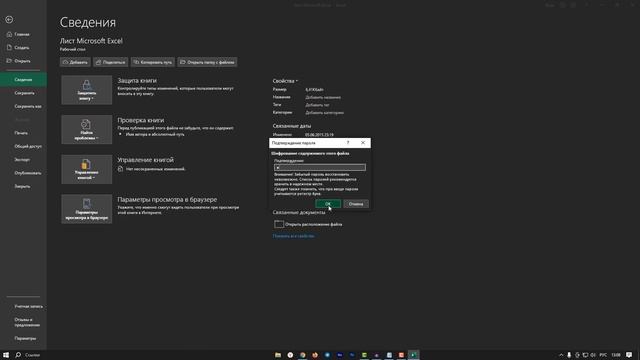
Task: Open the Экспорт page
Action: (22, 160)
